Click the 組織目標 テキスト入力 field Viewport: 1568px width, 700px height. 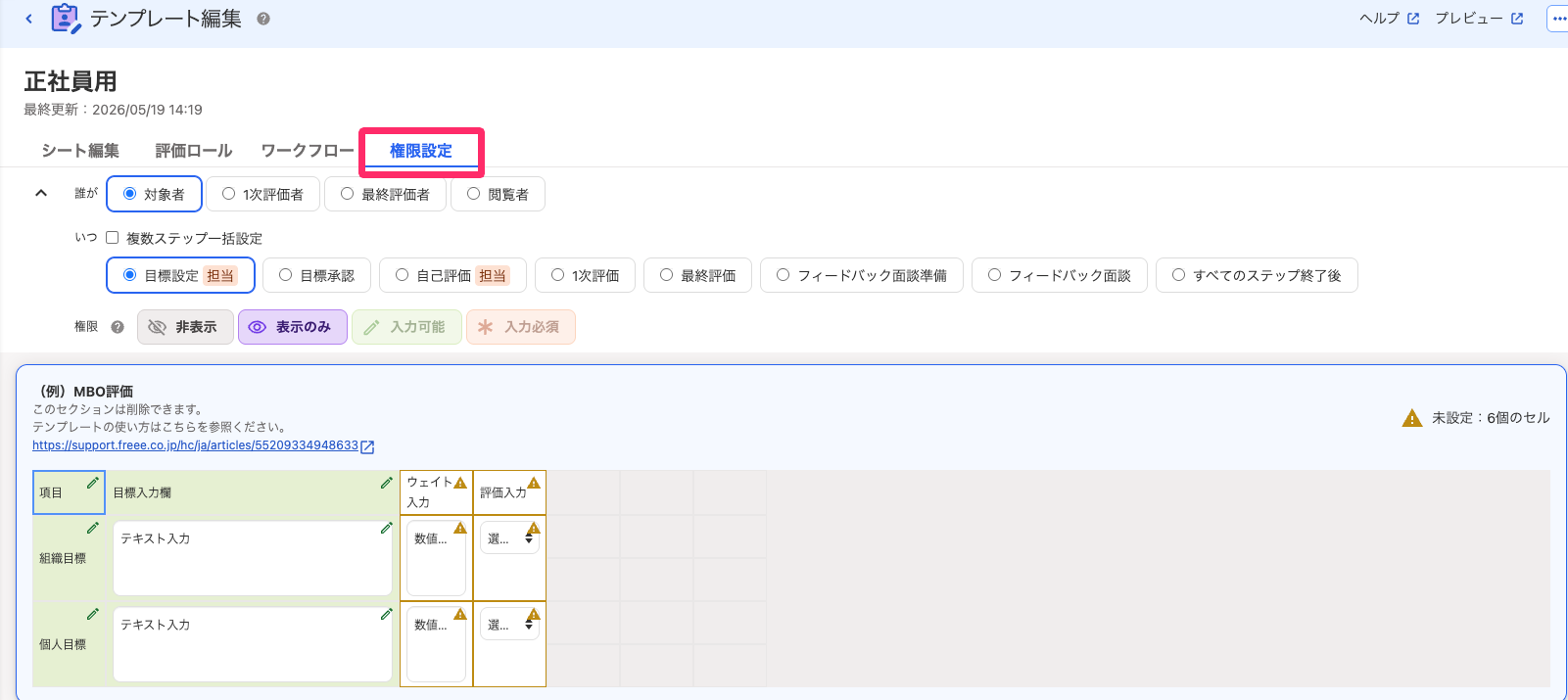[253, 558]
